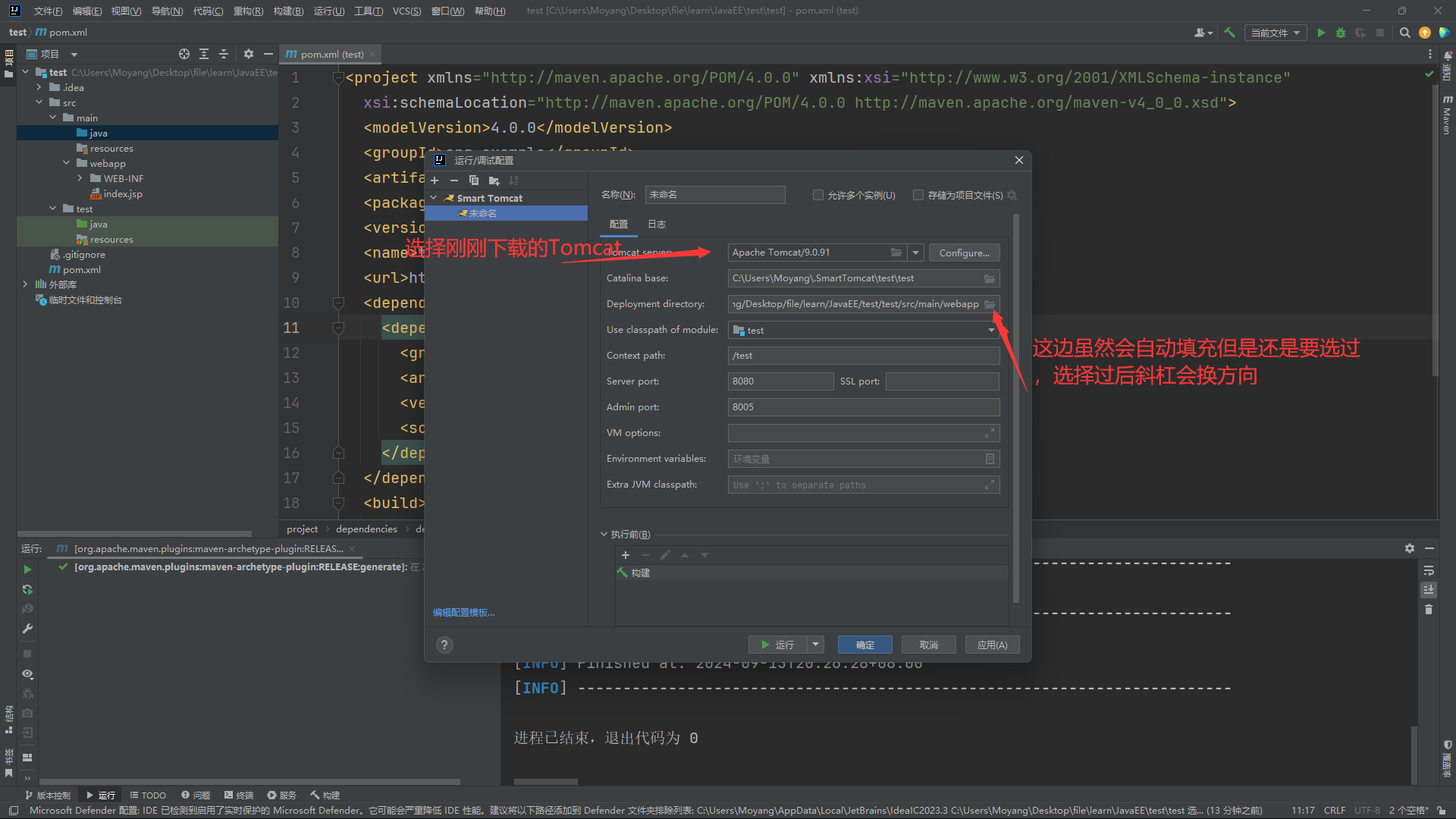Open Tomcat server version dropdown
1456x819 pixels.
pos(915,253)
